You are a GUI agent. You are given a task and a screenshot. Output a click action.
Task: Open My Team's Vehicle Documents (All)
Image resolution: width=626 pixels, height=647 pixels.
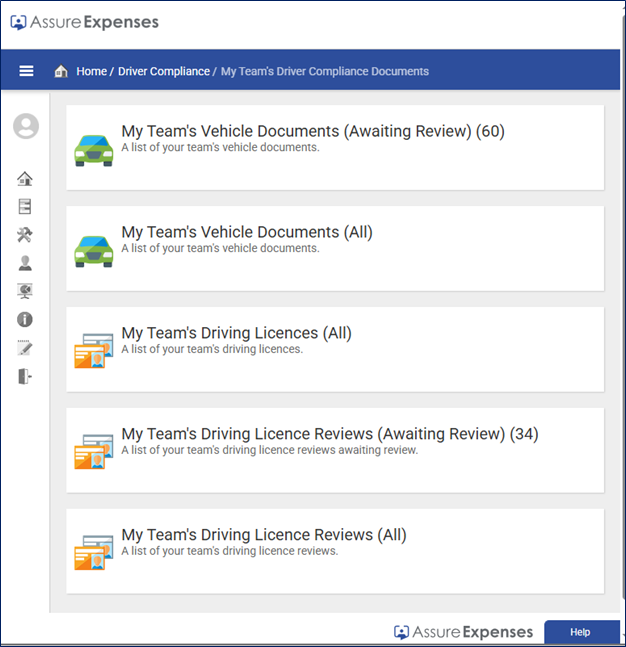[x=247, y=232]
